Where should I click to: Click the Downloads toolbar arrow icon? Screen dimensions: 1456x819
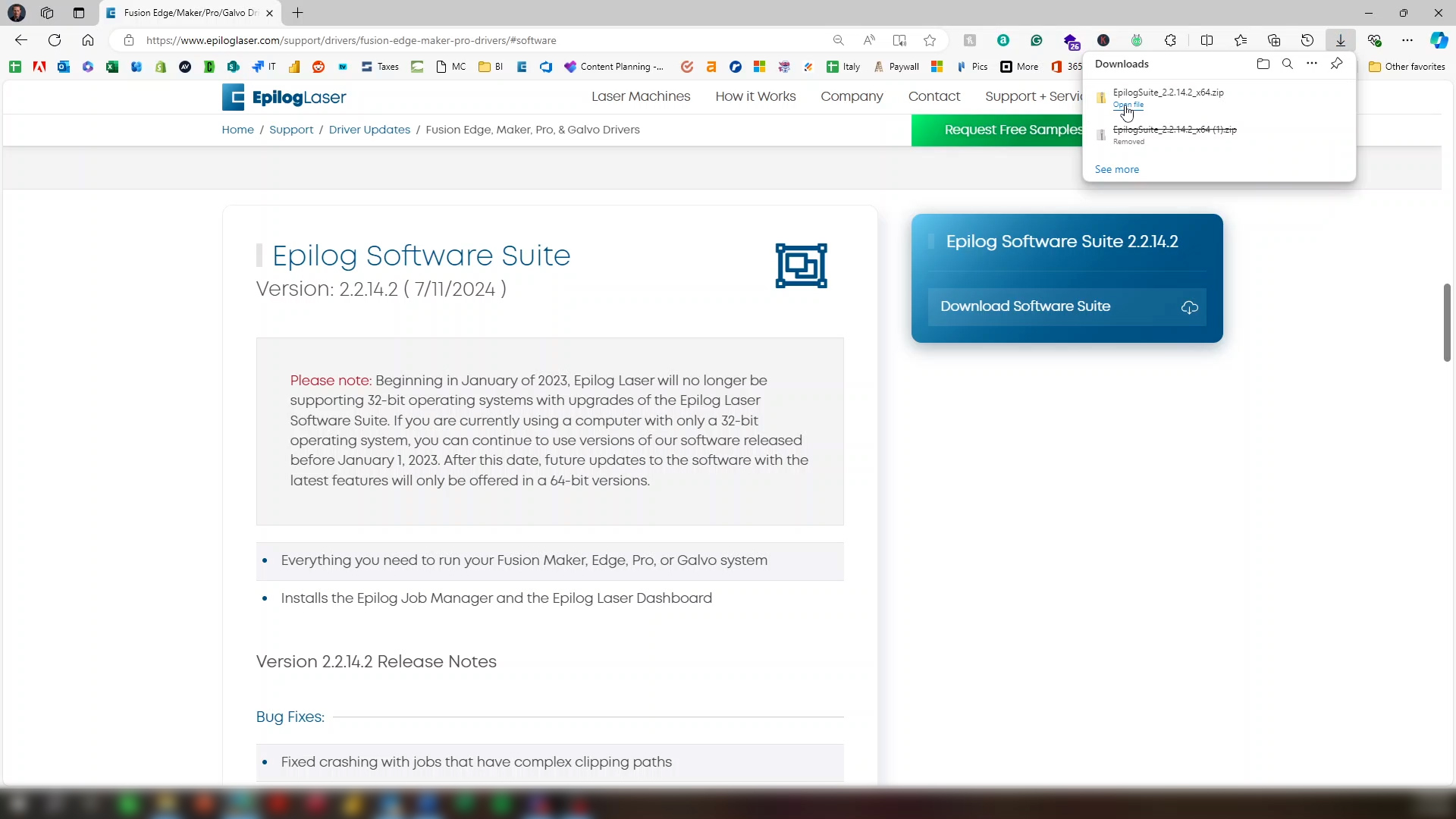(1341, 40)
